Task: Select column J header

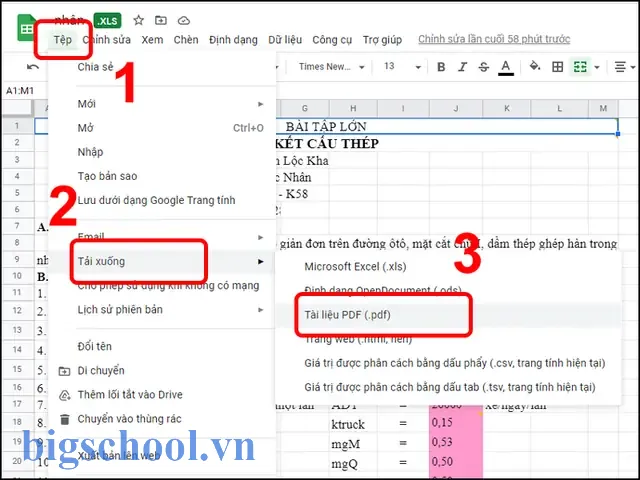Action: click(x=456, y=108)
